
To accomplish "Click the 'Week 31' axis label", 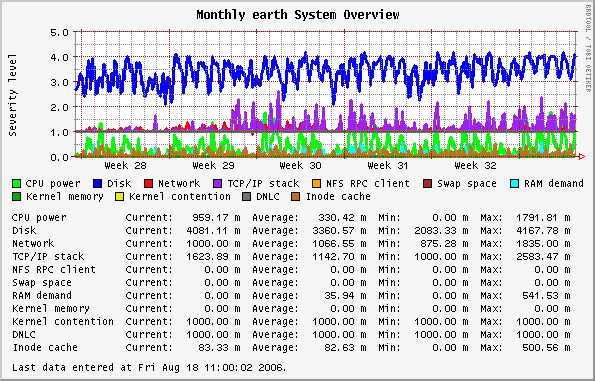I will (x=388, y=166).
